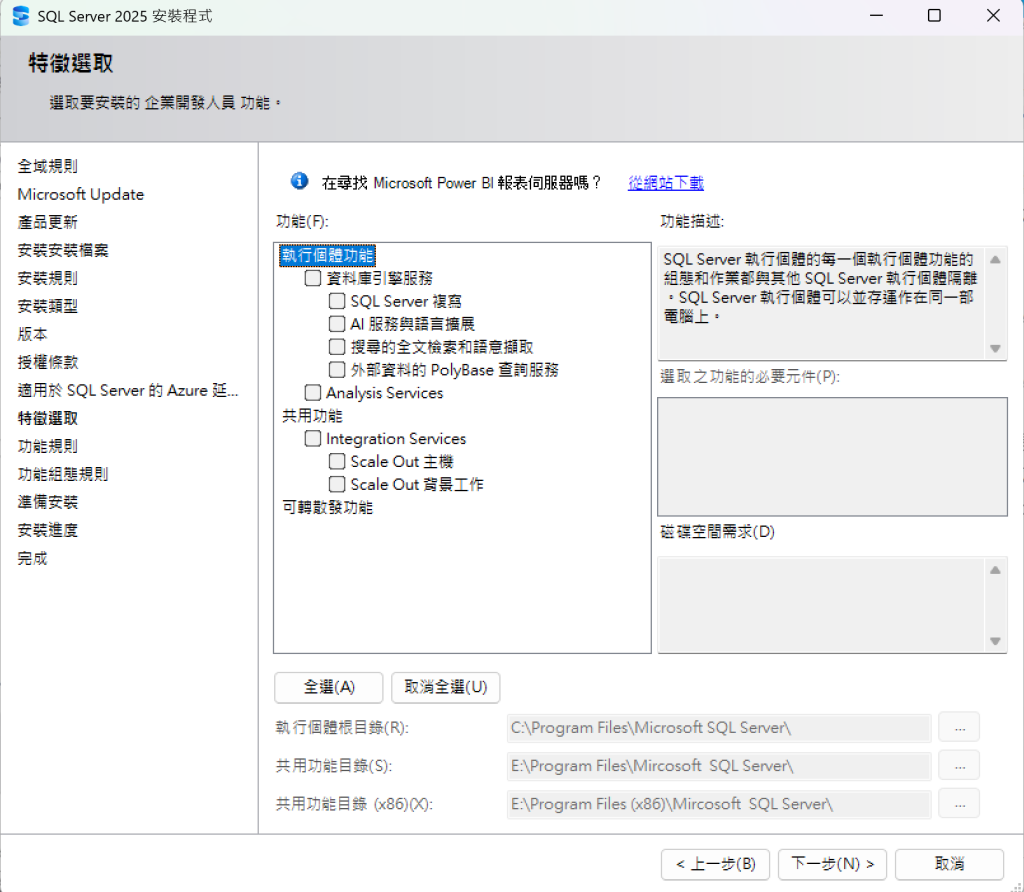Click 特徵選取 step in sidebar
1024x892 pixels.
point(48,419)
